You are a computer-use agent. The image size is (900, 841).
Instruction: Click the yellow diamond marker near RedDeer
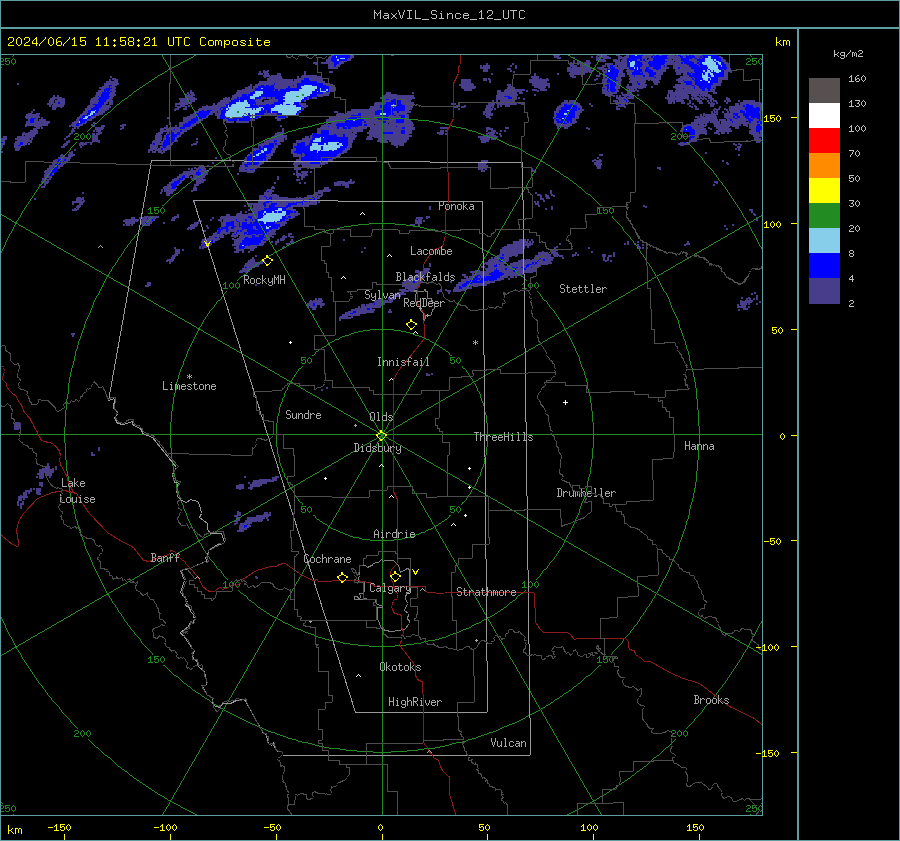[x=412, y=325]
